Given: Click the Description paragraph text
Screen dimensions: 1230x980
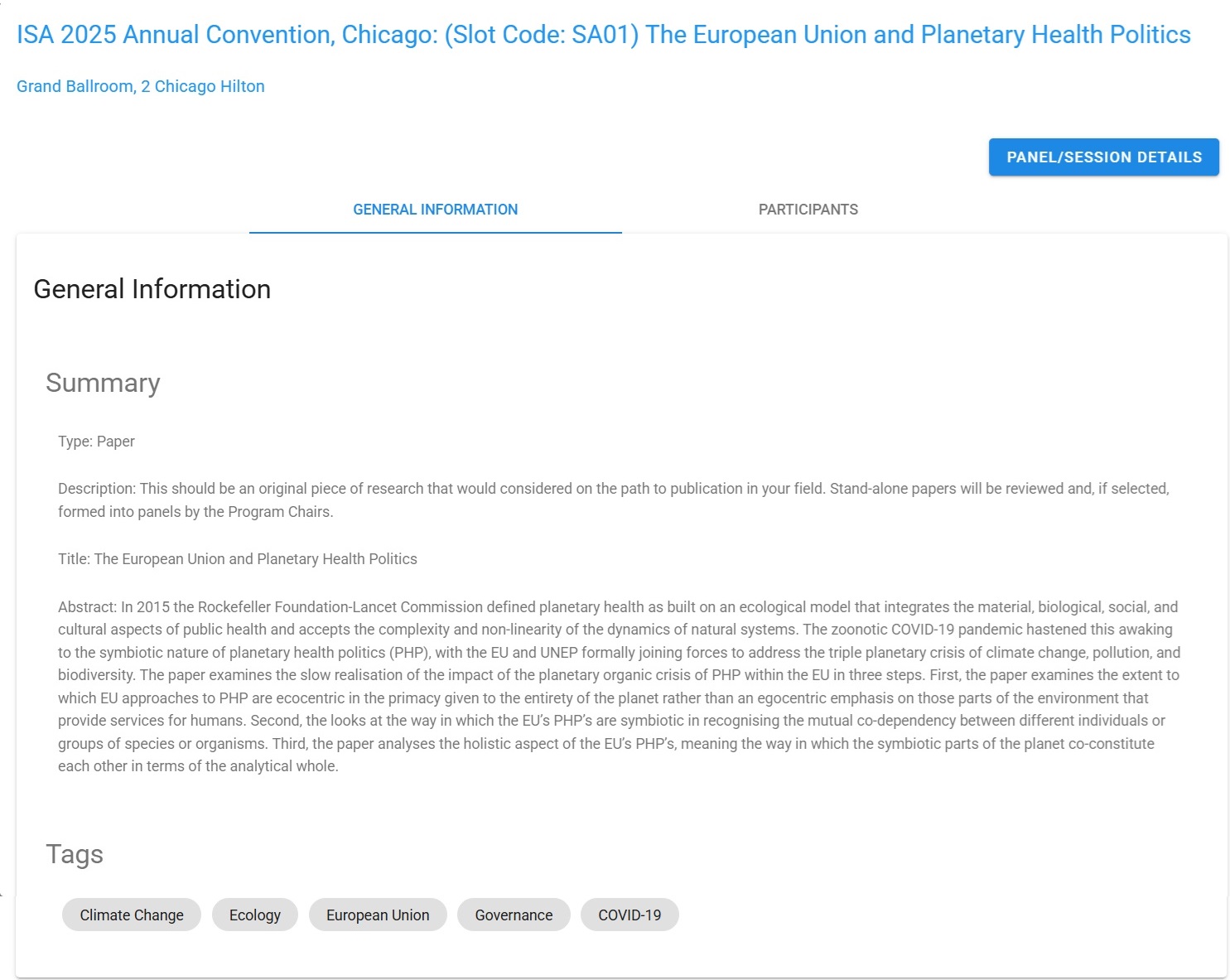Looking at the screenshot, I should coord(614,500).
